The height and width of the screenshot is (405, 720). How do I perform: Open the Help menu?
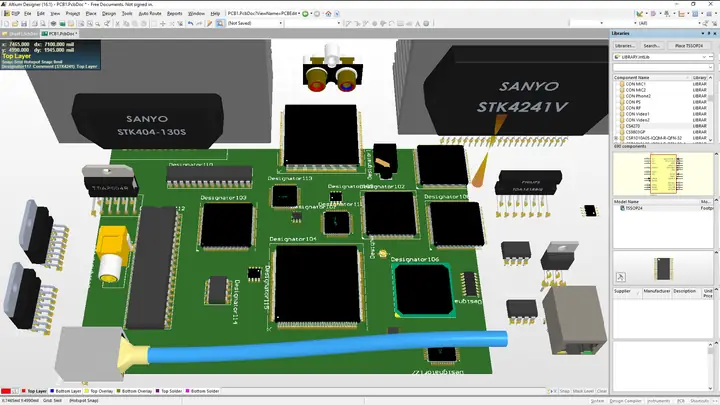coord(215,14)
